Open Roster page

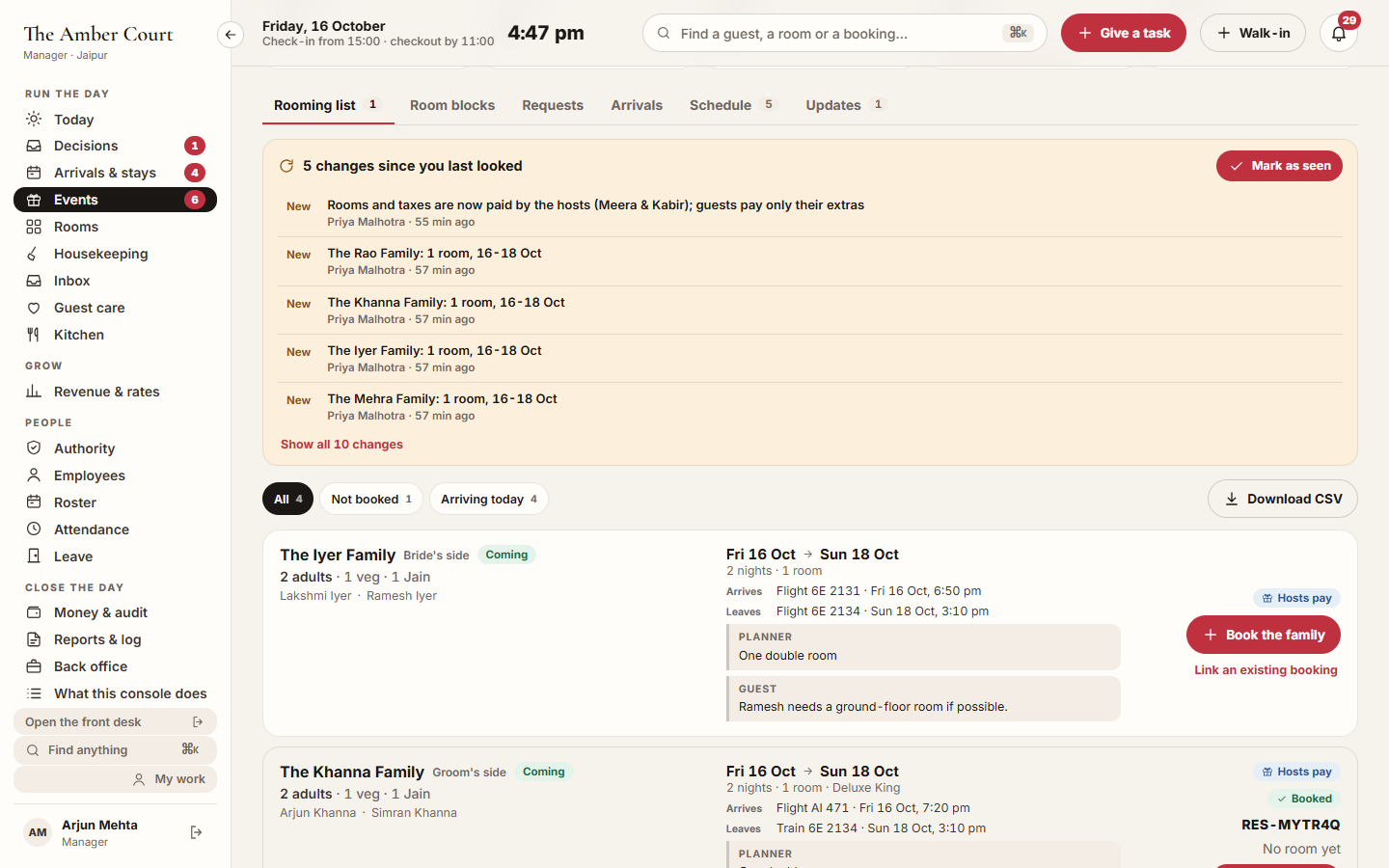pyautogui.click(x=115, y=502)
